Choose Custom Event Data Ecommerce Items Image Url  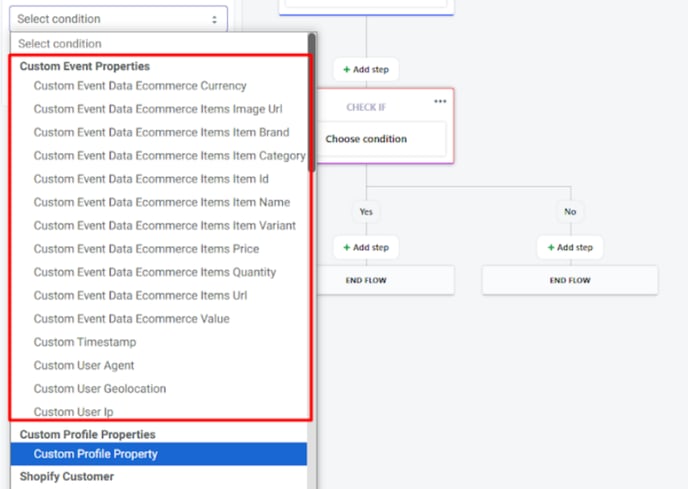pos(158,109)
